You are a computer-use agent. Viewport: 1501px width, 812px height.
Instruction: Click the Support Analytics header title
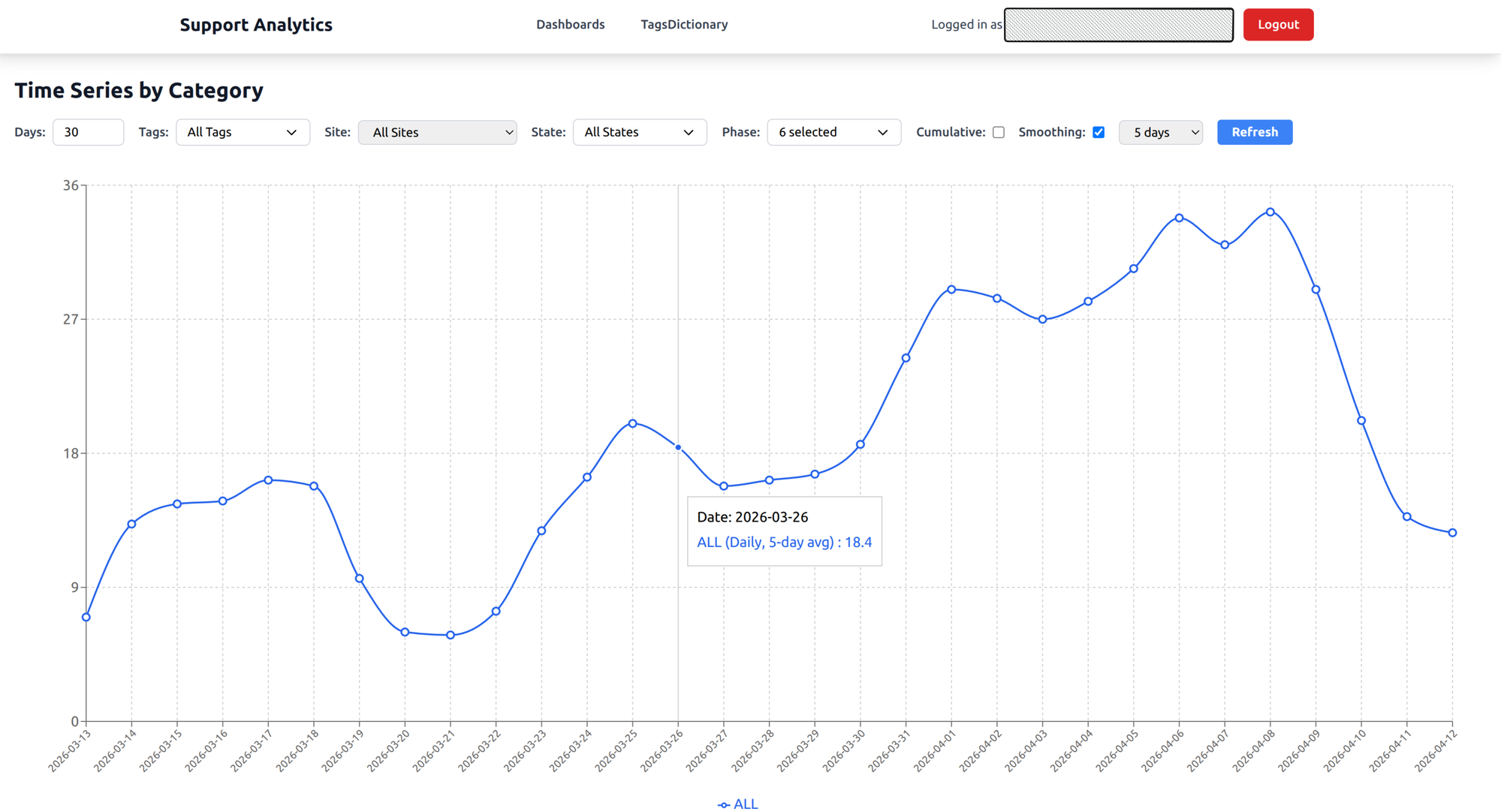[x=255, y=24]
